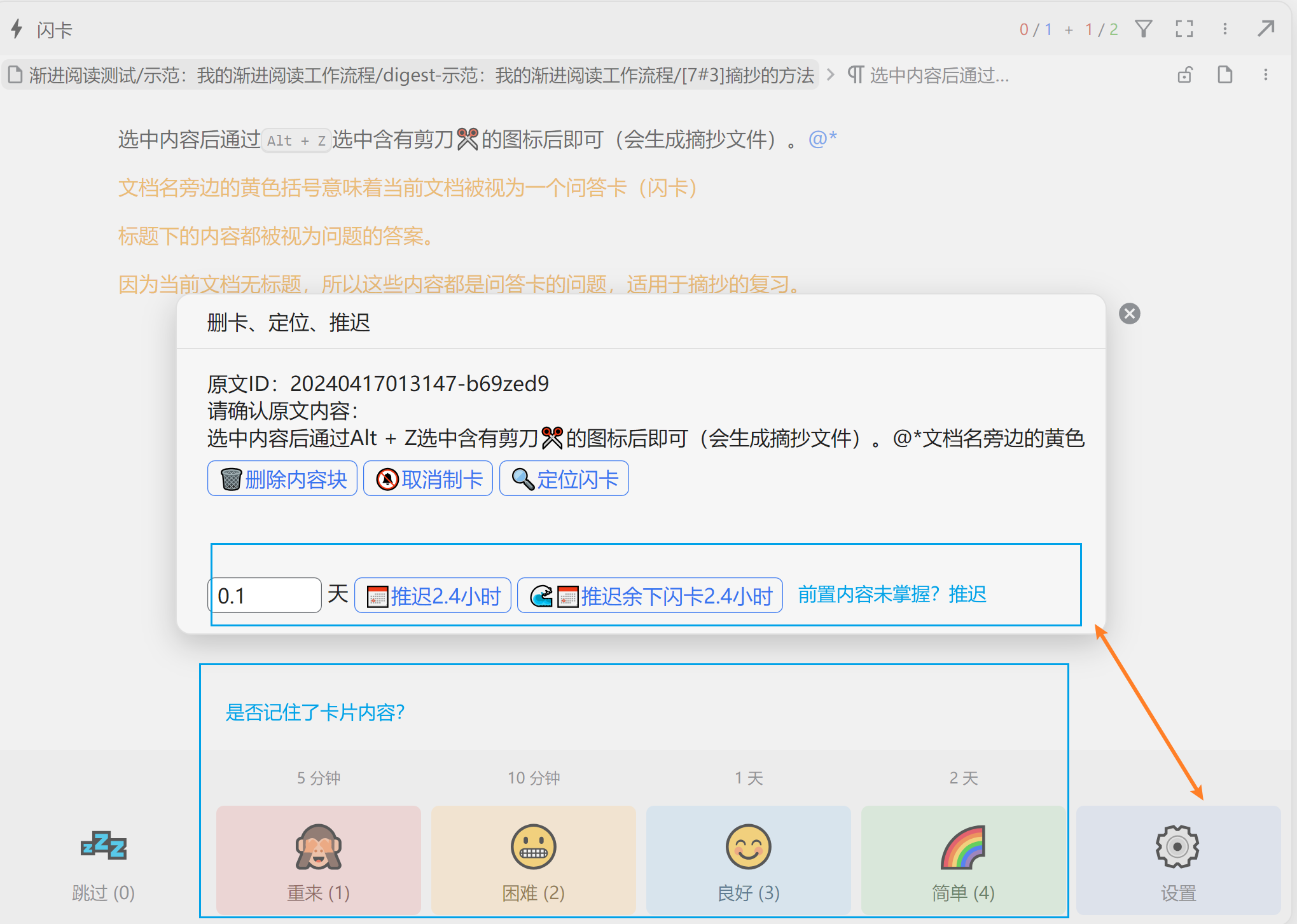Open the flashcard panel more options menu
This screenshot has width=1297, height=924.
(x=1224, y=29)
